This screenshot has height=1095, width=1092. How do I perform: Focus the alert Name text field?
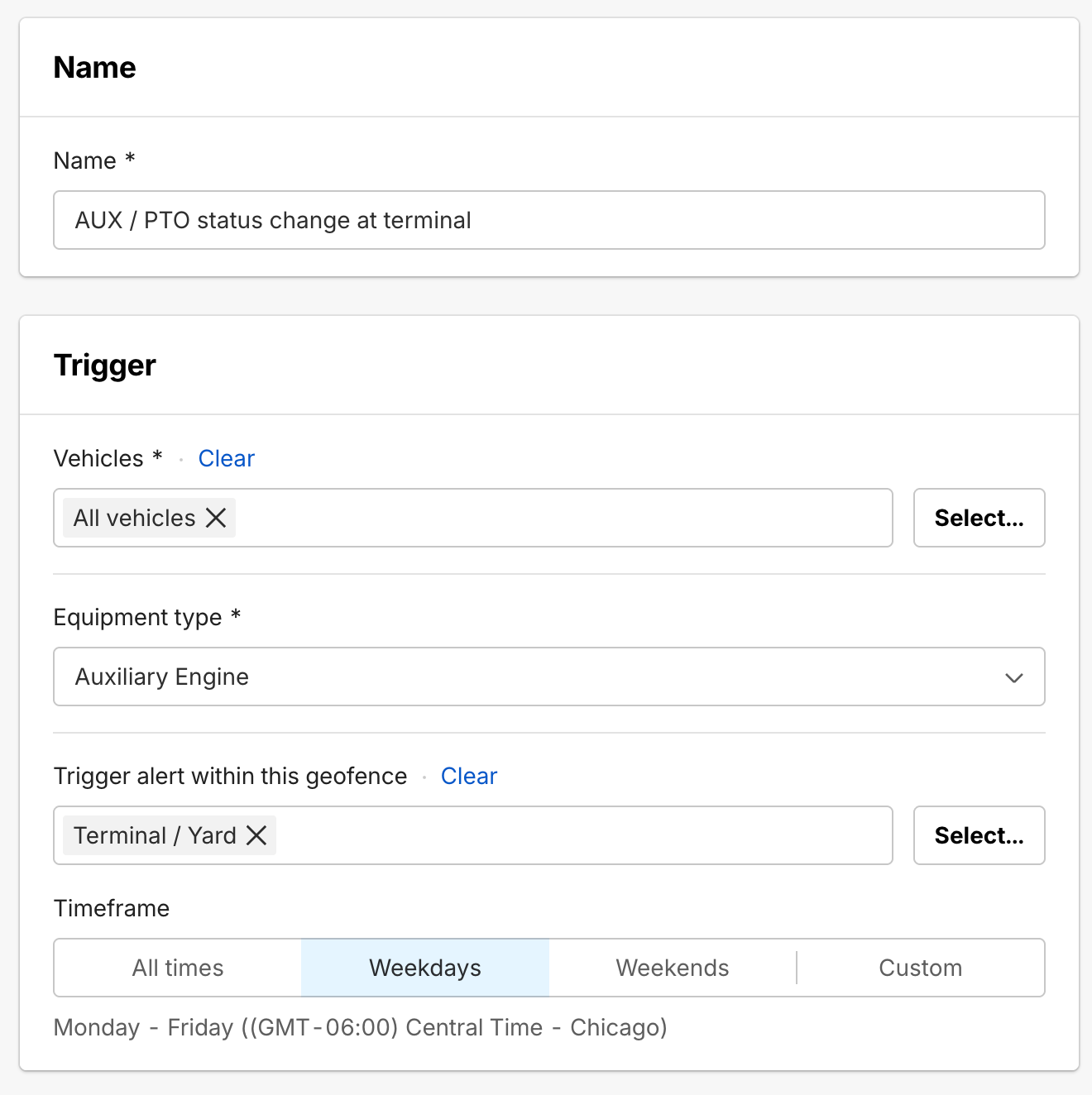pyautogui.click(x=548, y=220)
